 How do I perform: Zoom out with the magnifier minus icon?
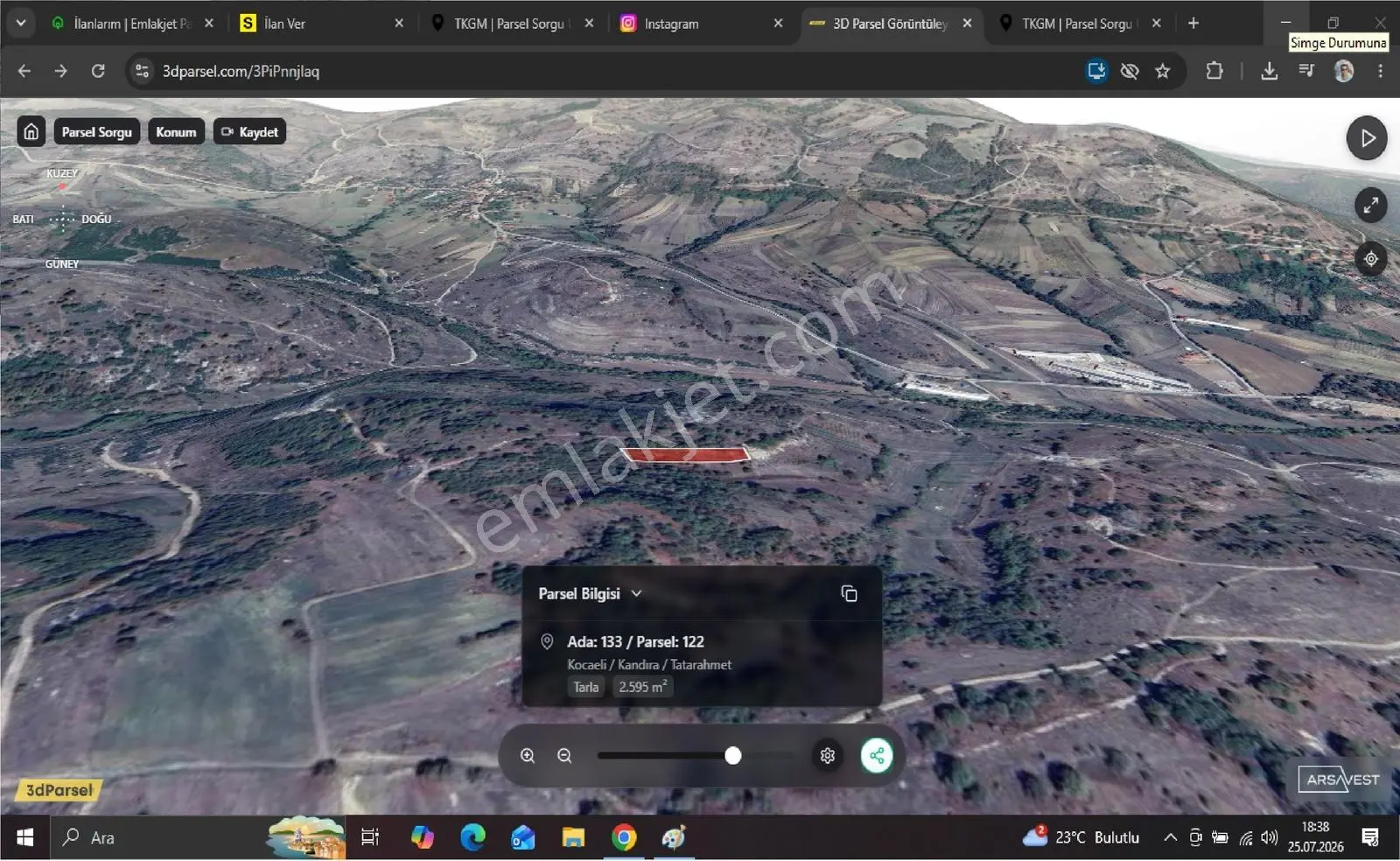click(564, 756)
